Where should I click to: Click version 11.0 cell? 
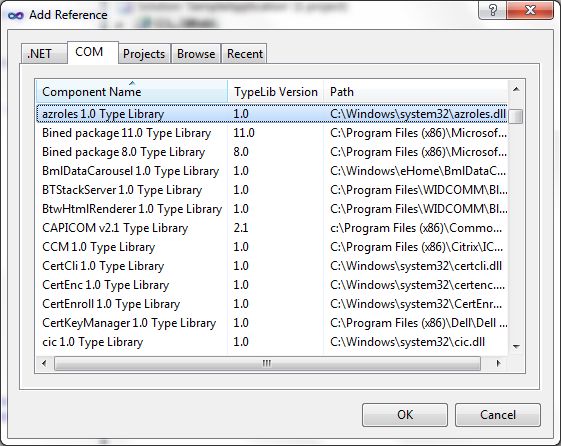[244, 133]
